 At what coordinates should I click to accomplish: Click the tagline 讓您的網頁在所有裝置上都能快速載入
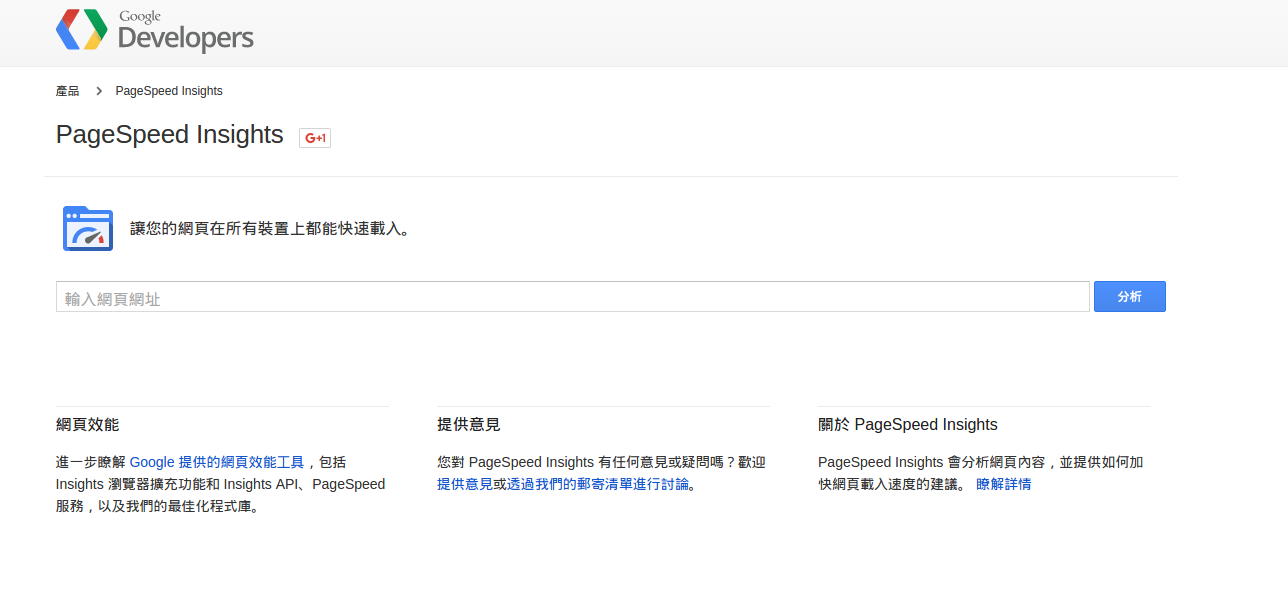(x=270, y=229)
